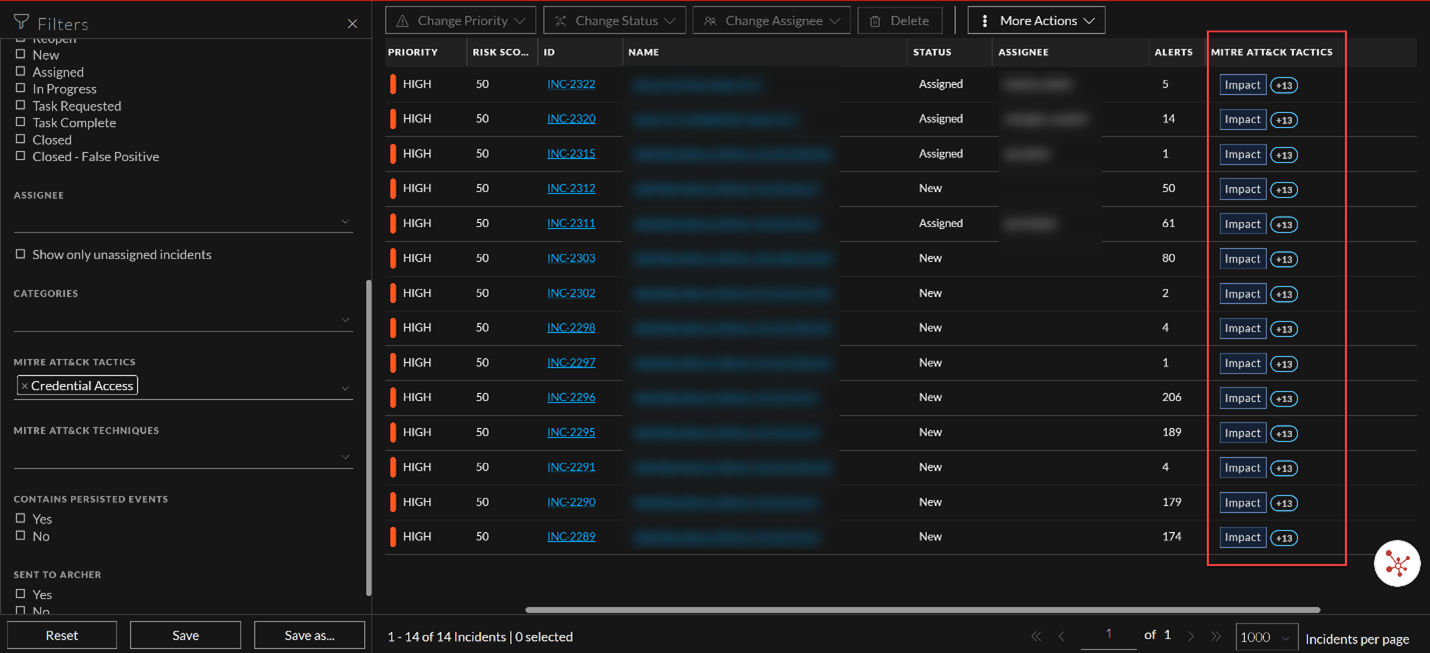Image resolution: width=1430 pixels, height=653 pixels.
Task: Jump to first page with double-arrow icon
Action: [1036, 635]
